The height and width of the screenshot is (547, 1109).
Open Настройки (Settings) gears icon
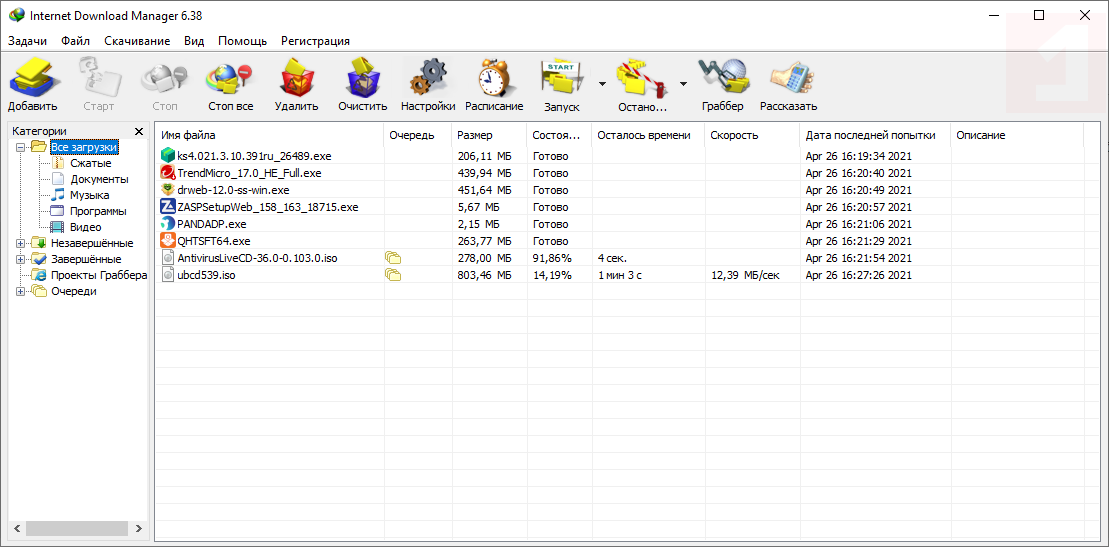pyautogui.click(x=428, y=78)
